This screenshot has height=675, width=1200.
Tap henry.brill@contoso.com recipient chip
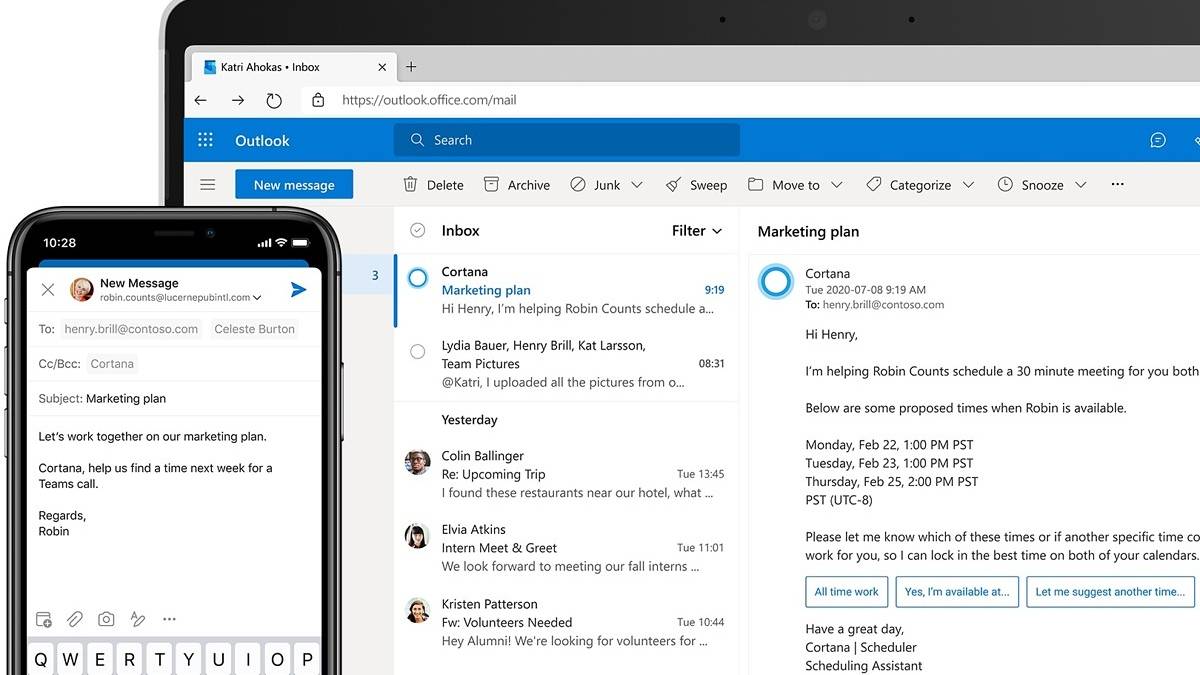131,329
